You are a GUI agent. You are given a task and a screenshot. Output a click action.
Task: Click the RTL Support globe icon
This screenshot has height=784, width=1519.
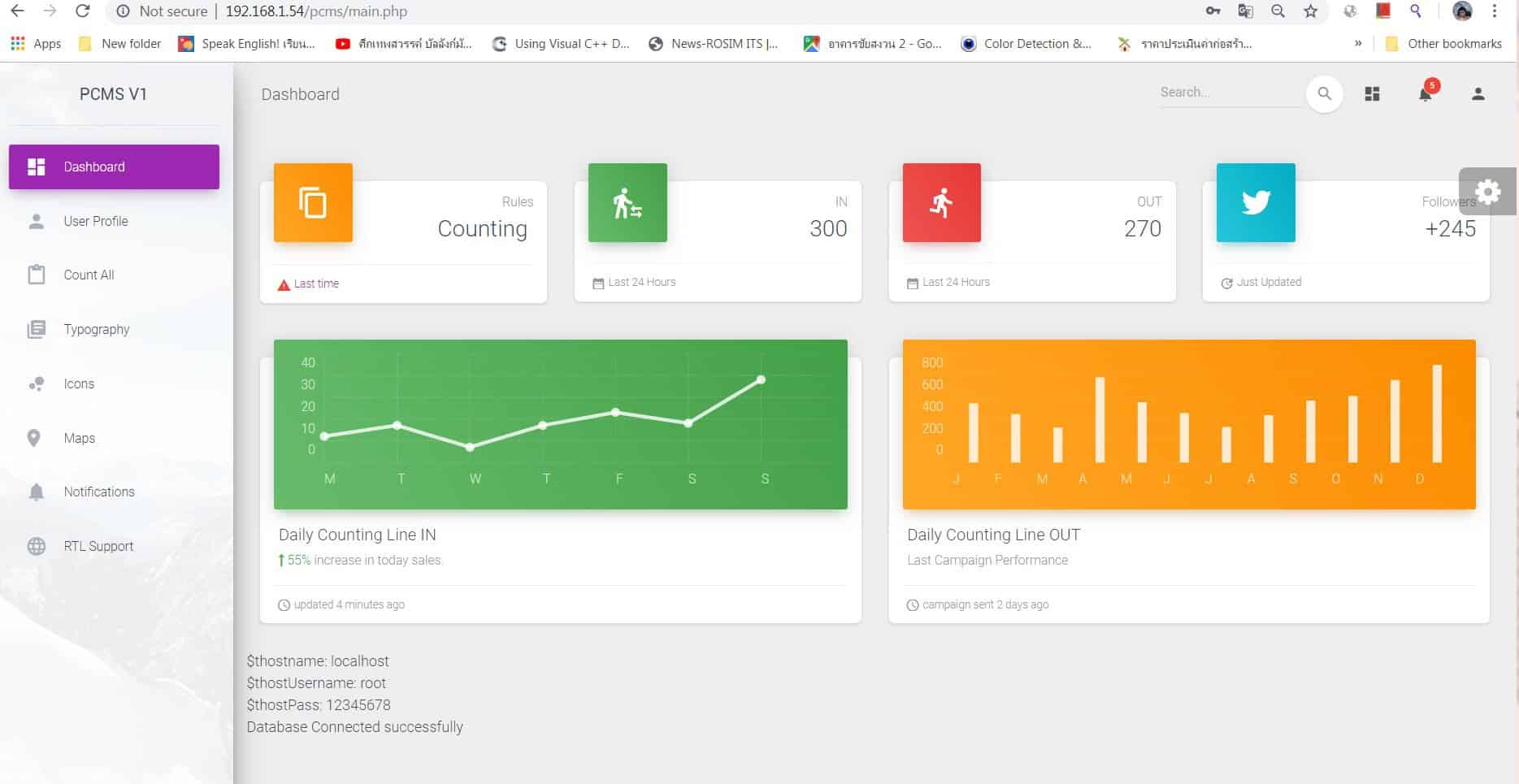(36, 545)
